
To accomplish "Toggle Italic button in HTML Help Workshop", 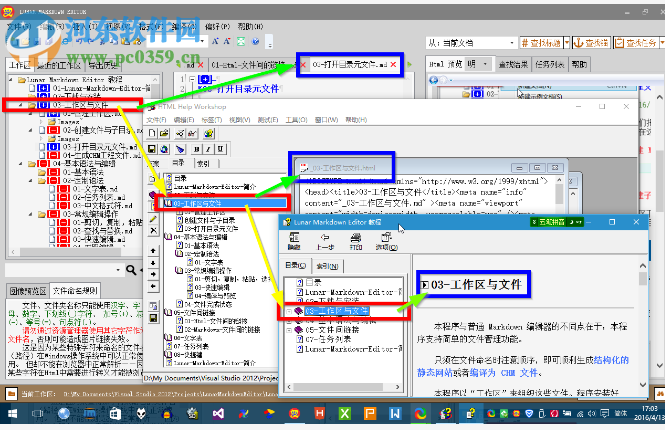I will pyautogui.click(x=208, y=149).
